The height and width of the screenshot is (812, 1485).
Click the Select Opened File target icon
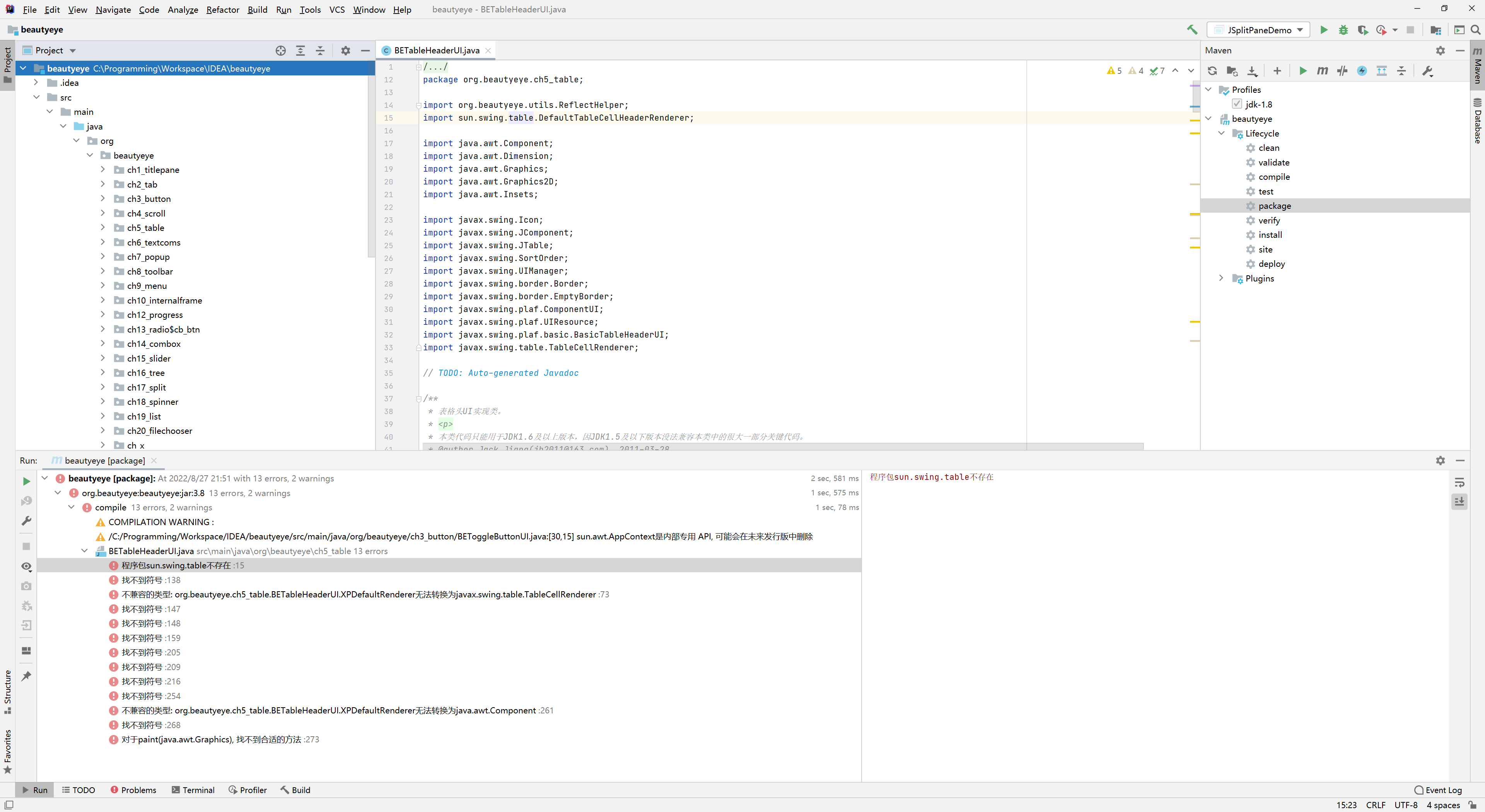click(281, 51)
